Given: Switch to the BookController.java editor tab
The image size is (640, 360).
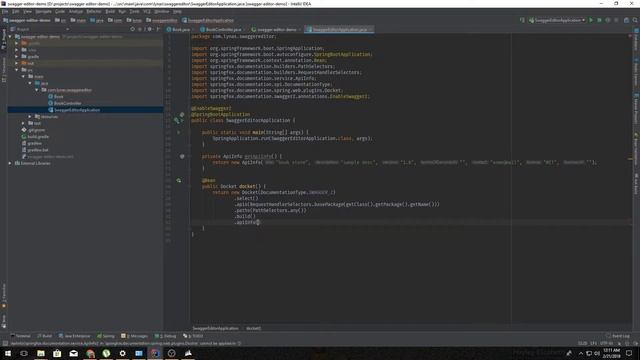Looking at the screenshot, I should click(221, 29).
